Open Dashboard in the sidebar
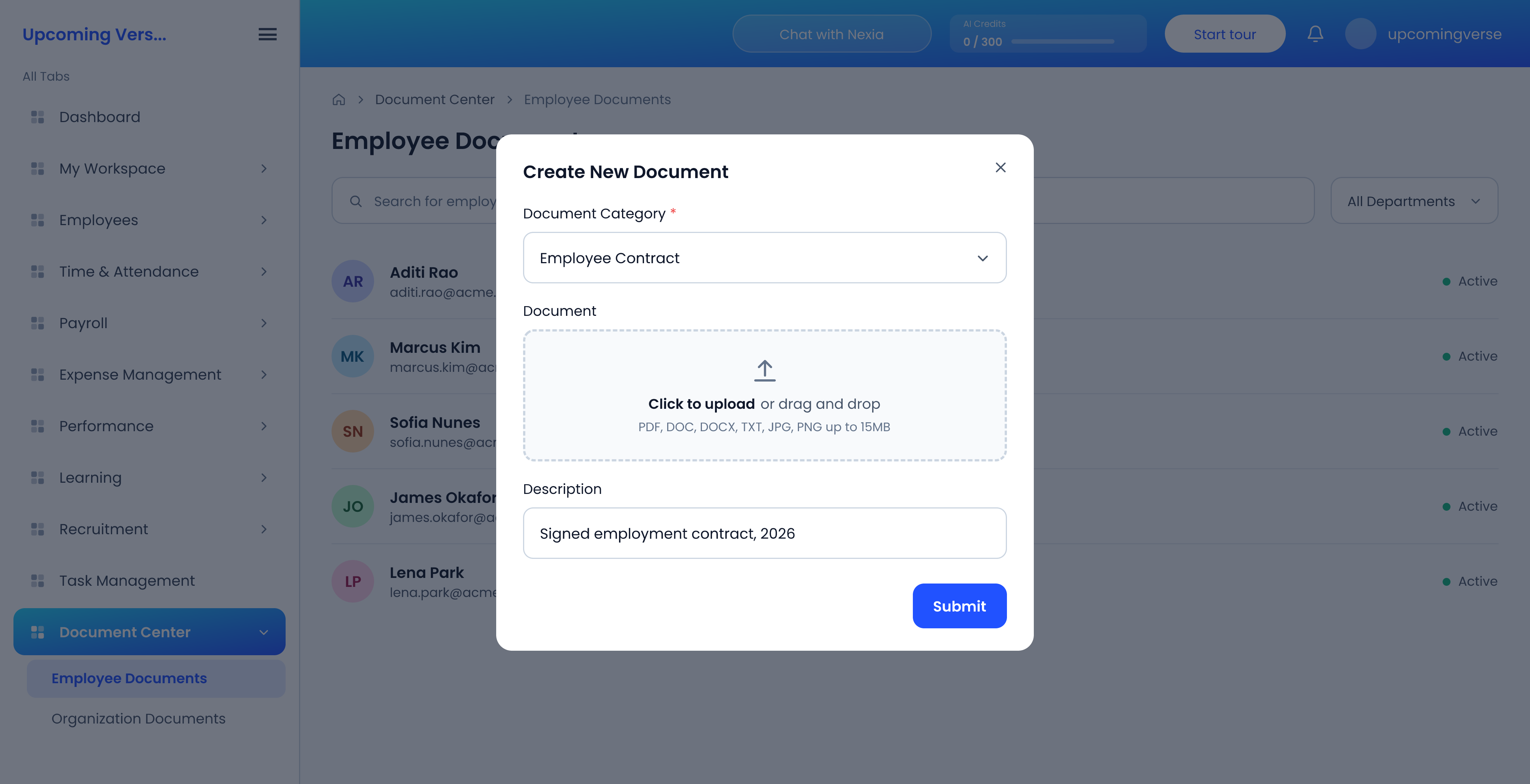This screenshot has height=784, width=1530. [x=150, y=117]
